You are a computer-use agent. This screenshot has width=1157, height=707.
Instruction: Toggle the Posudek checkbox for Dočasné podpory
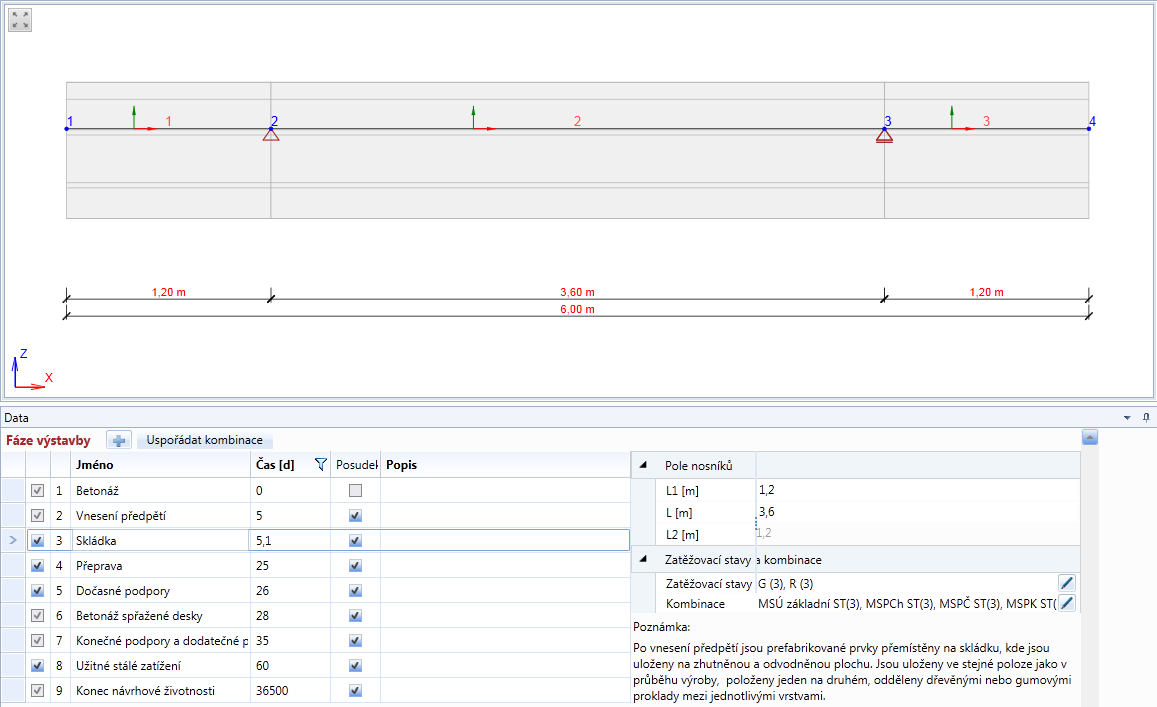[x=355, y=591]
